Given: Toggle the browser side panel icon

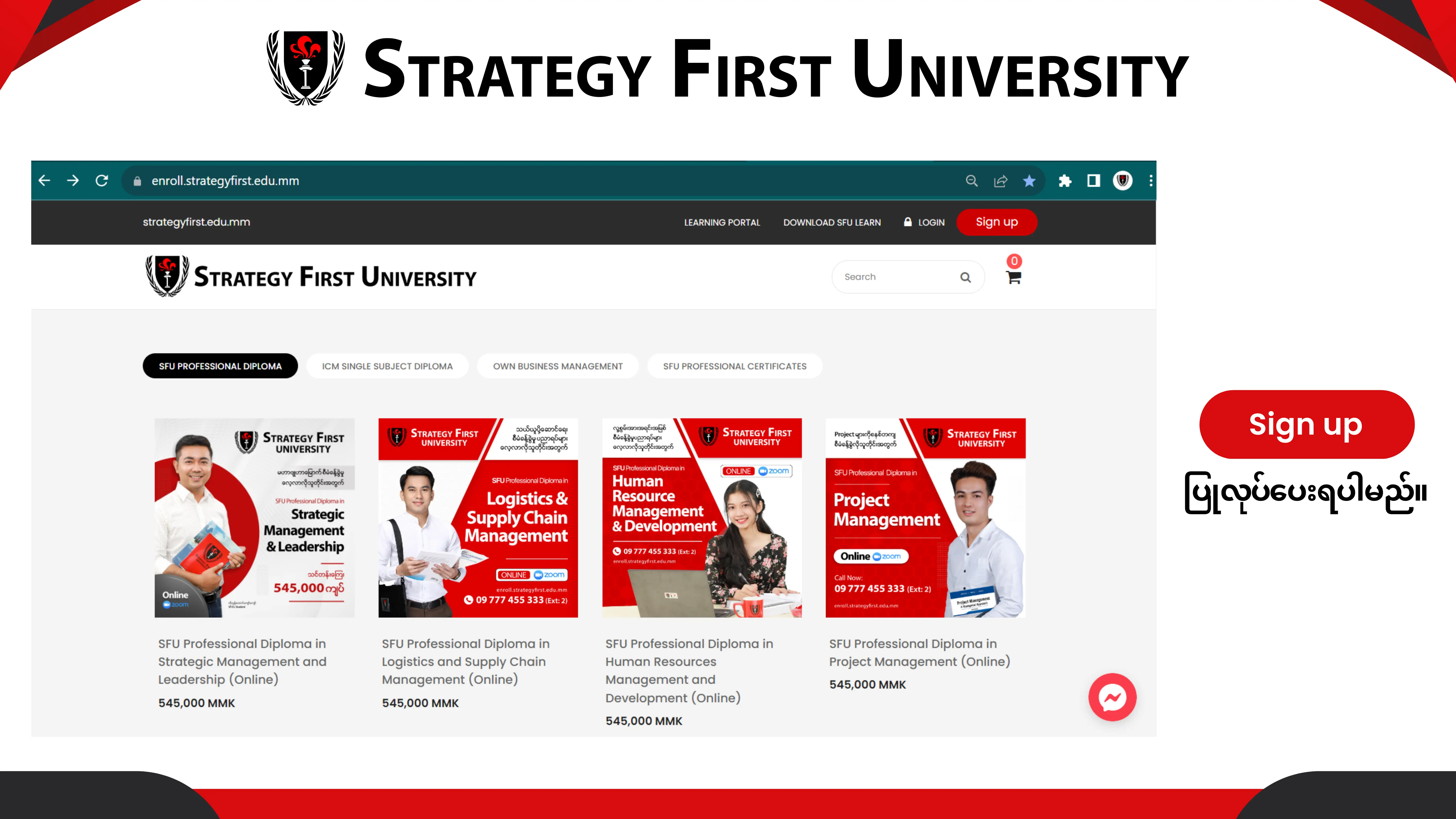Looking at the screenshot, I should [1094, 181].
